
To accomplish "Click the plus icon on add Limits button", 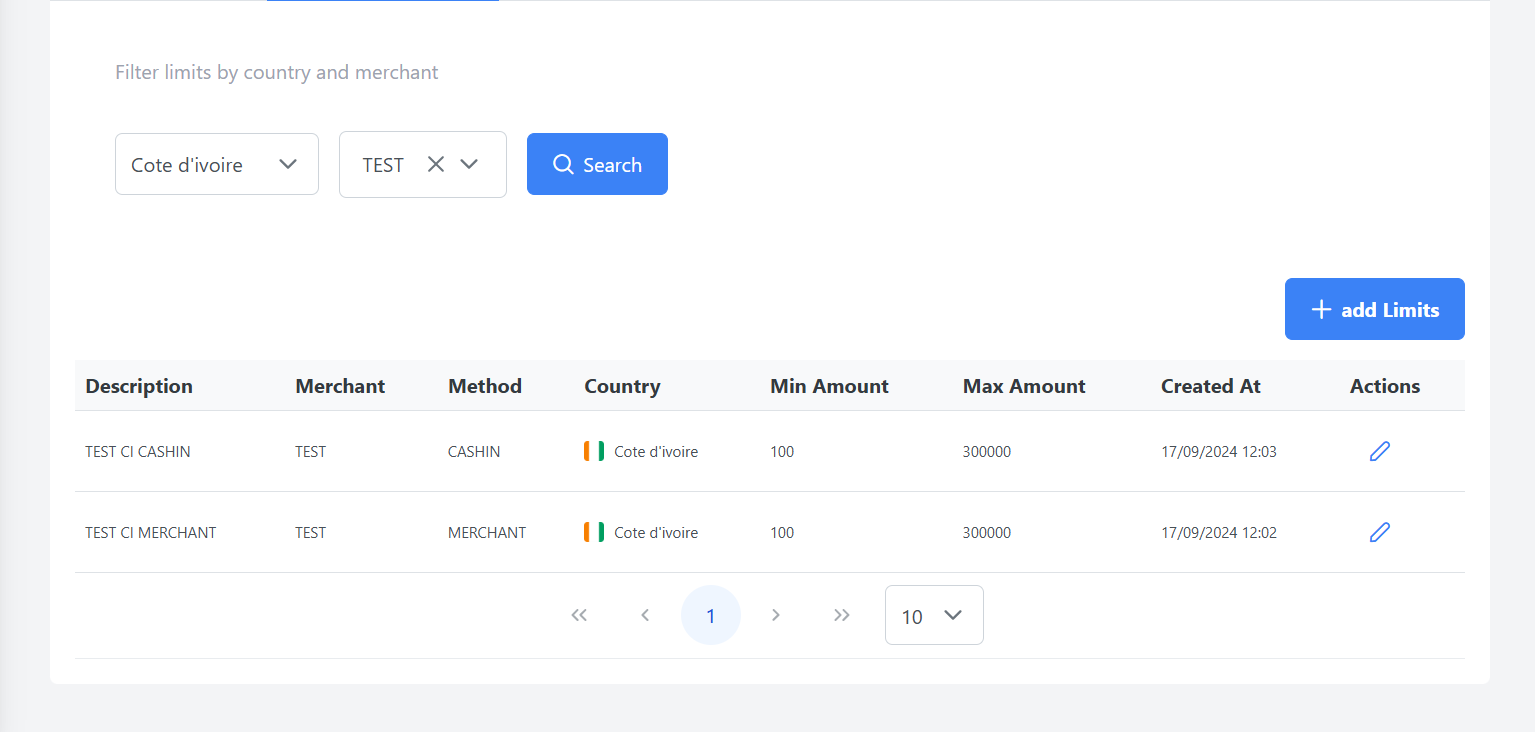I will 1322,309.
